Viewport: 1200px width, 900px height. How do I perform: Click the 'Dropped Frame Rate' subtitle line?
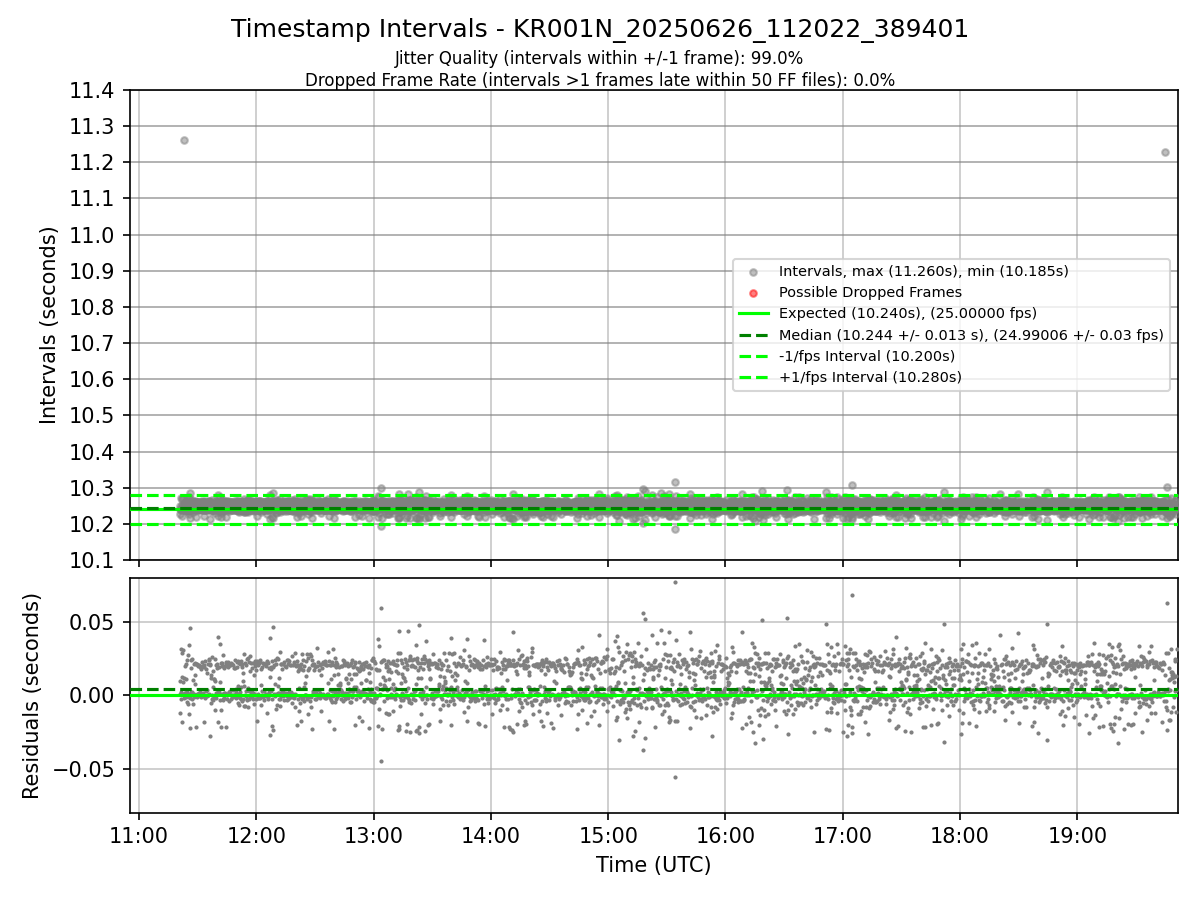tap(600, 80)
